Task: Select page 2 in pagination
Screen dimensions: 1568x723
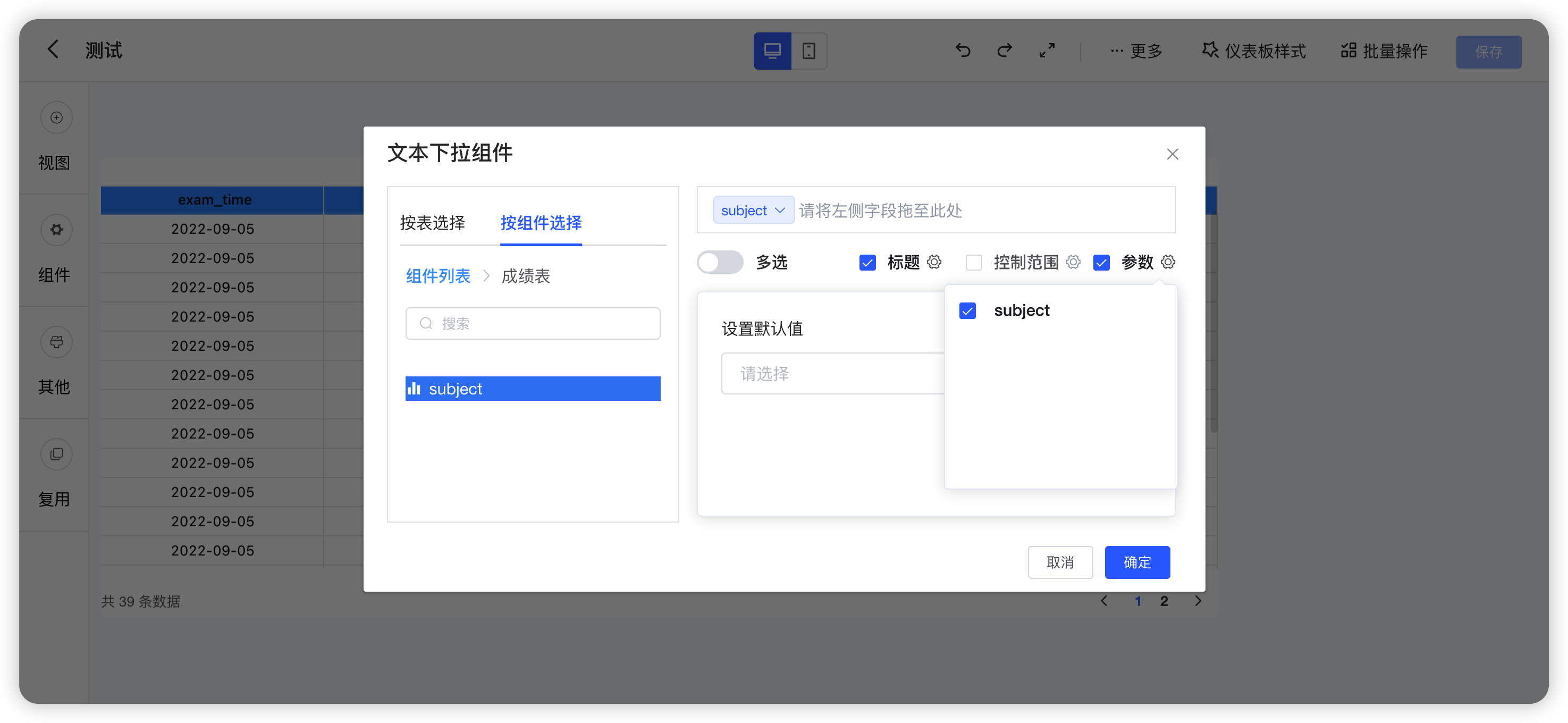Action: click(1164, 601)
